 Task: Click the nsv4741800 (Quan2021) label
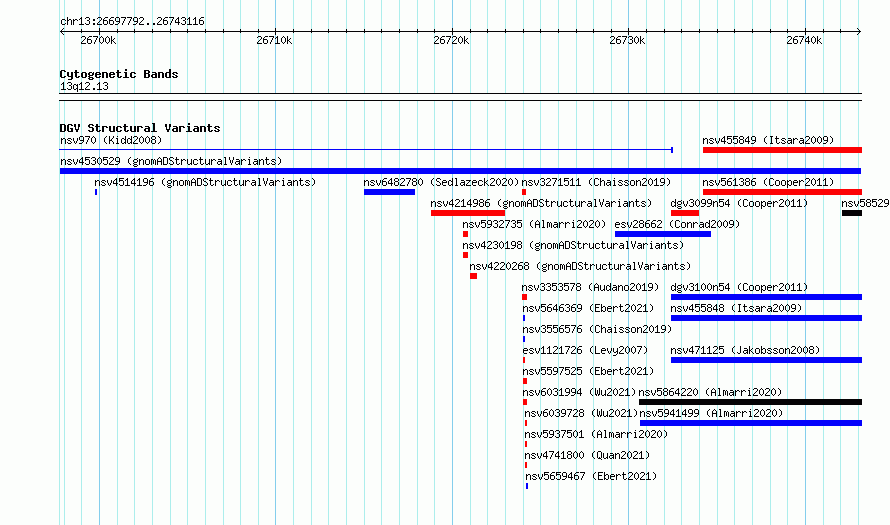[x=587, y=455]
